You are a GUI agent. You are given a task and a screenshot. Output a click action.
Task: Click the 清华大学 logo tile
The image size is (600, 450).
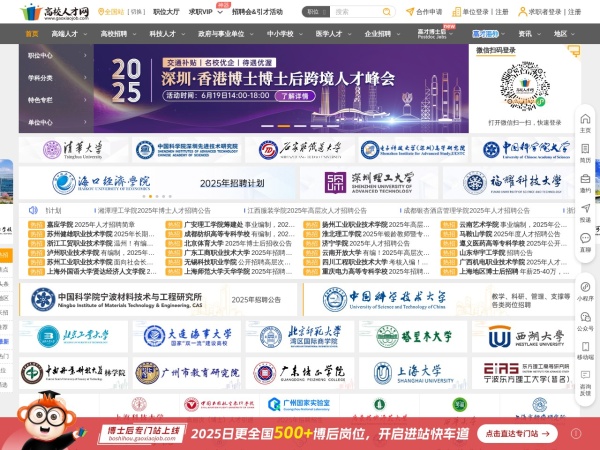click(x=73, y=150)
